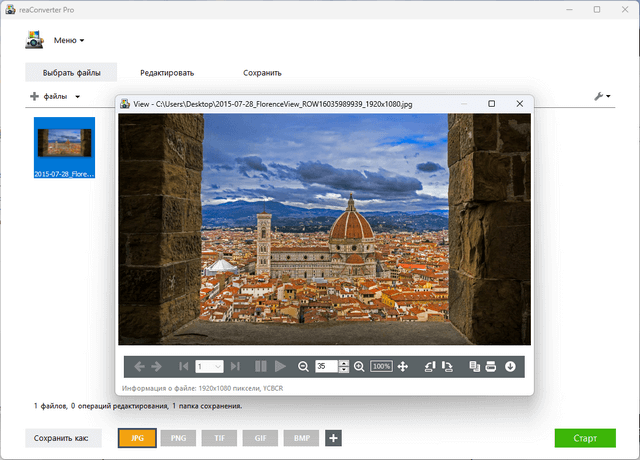Select PNG as output format

178,438
